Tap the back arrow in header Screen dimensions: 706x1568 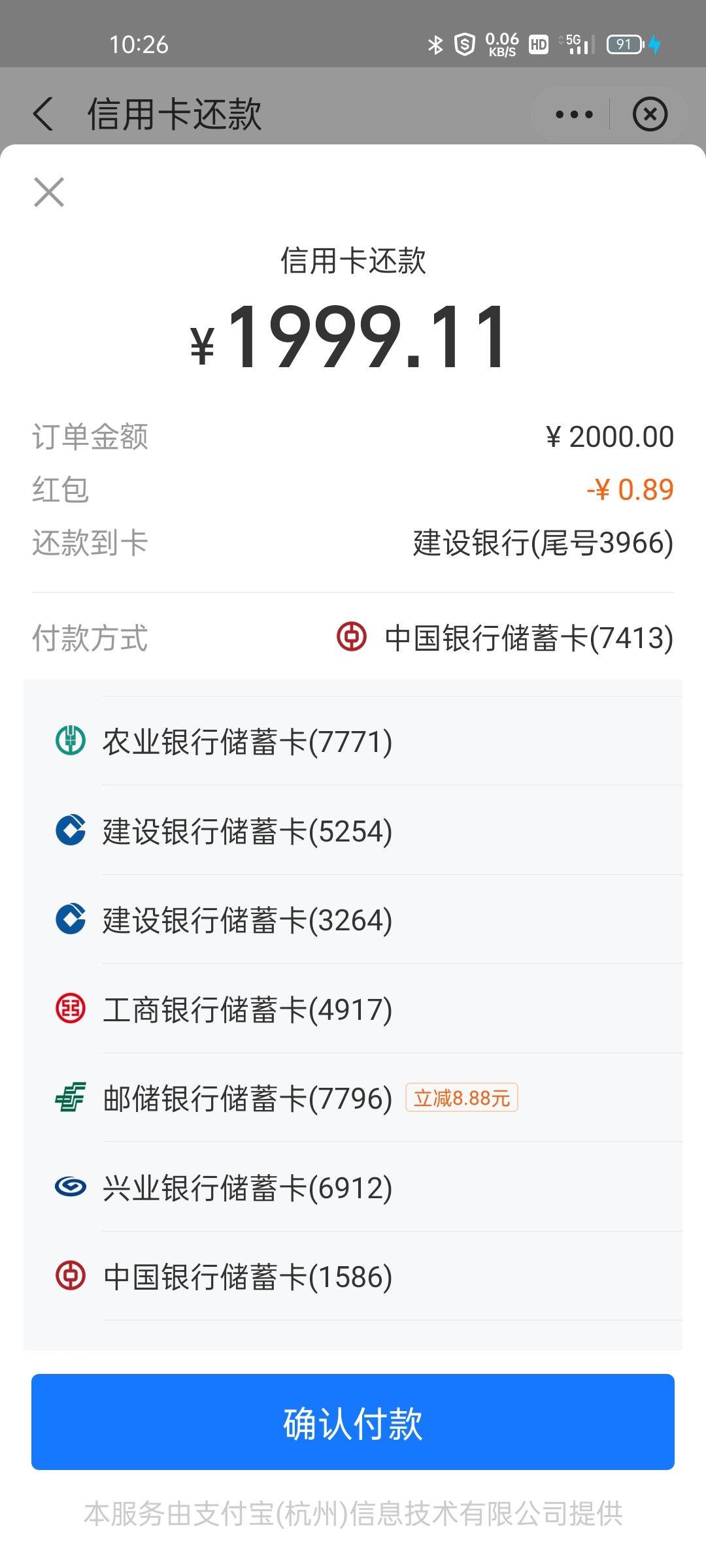[43, 114]
